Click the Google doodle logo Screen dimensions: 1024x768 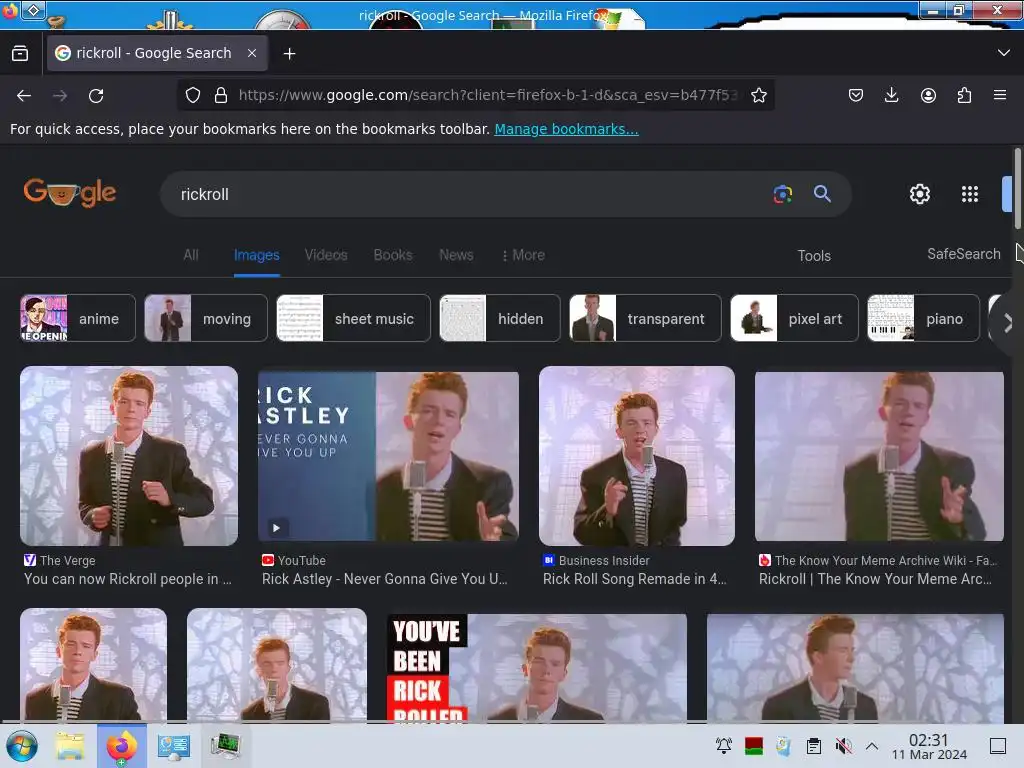70,193
